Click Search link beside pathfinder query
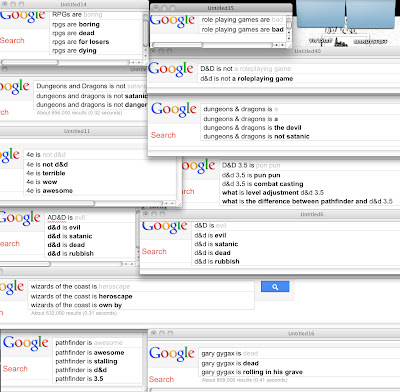400x392 pixels. [x=15, y=369]
